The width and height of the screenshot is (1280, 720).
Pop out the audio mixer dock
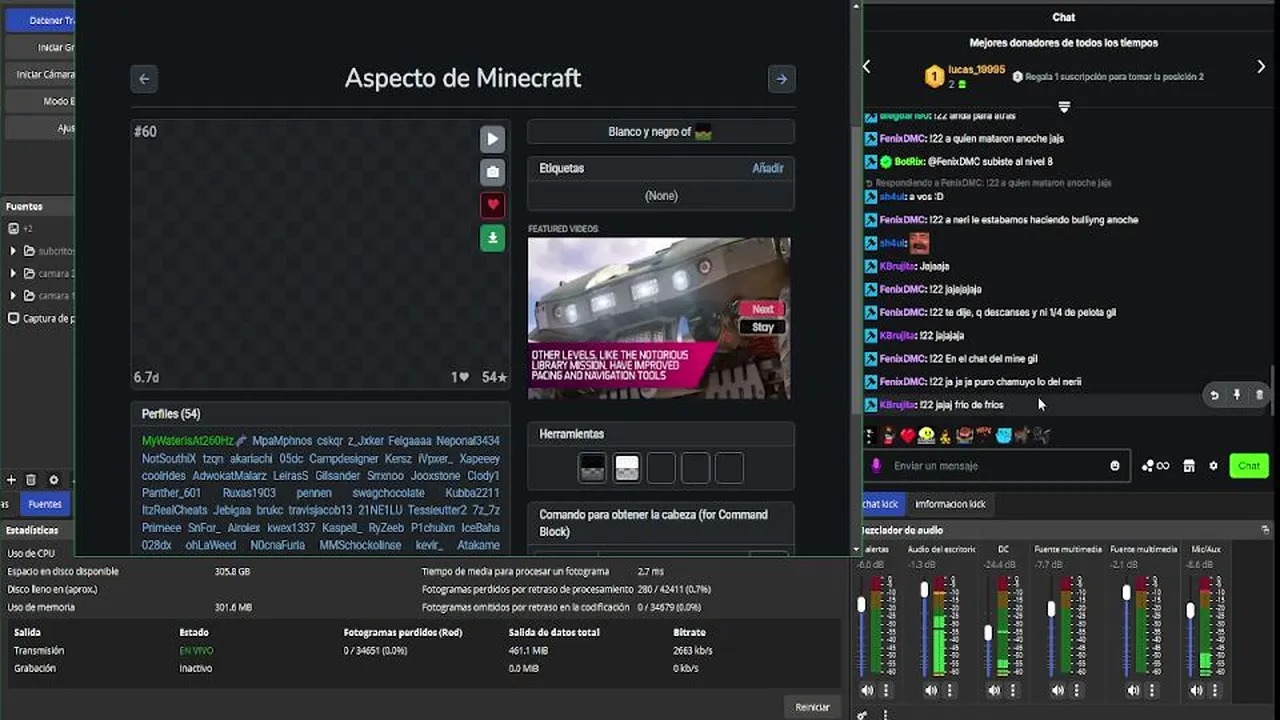coord(1265,530)
